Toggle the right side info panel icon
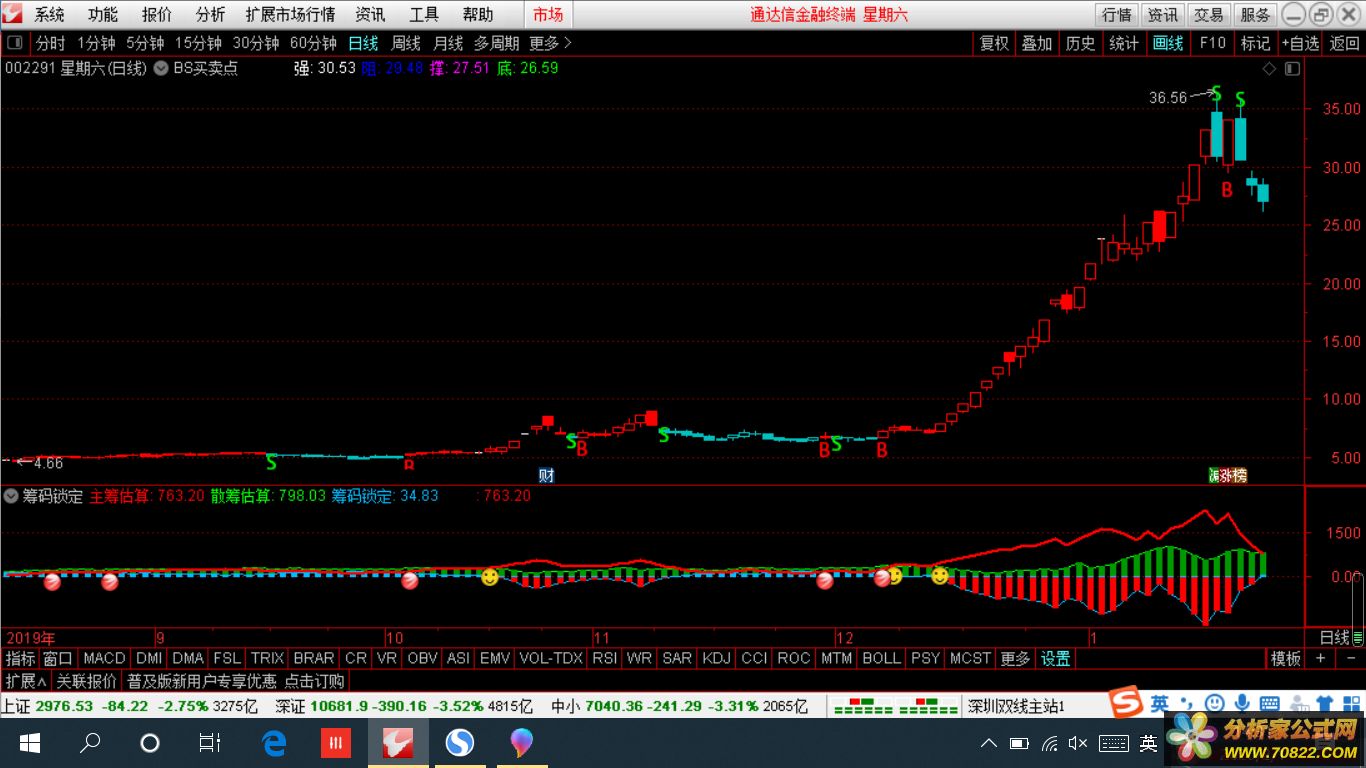The height and width of the screenshot is (768, 1366). pos(1292,69)
